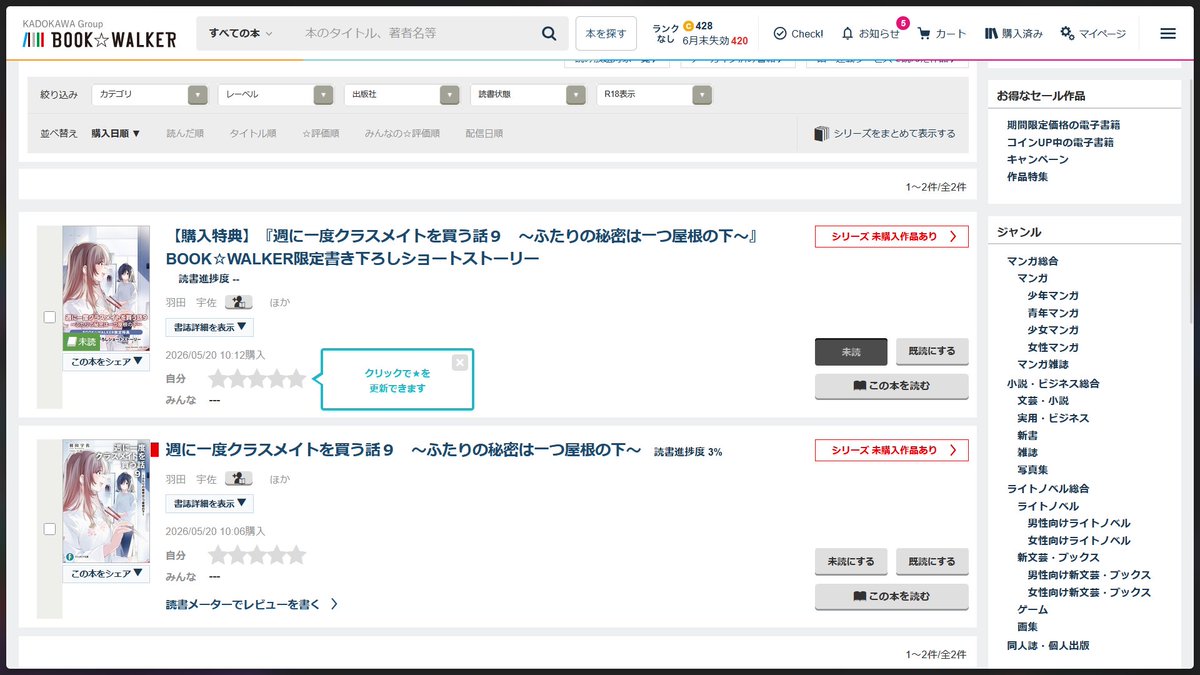The width and height of the screenshot is (1200, 675).
Task: Sort by 購入日順
Action: click(x=116, y=133)
